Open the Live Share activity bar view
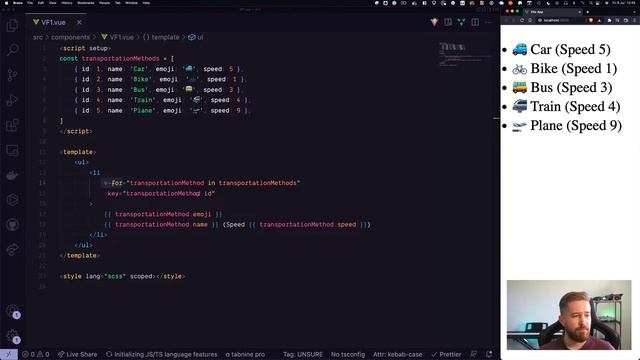The width and height of the screenshot is (640, 360). point(12,249)
